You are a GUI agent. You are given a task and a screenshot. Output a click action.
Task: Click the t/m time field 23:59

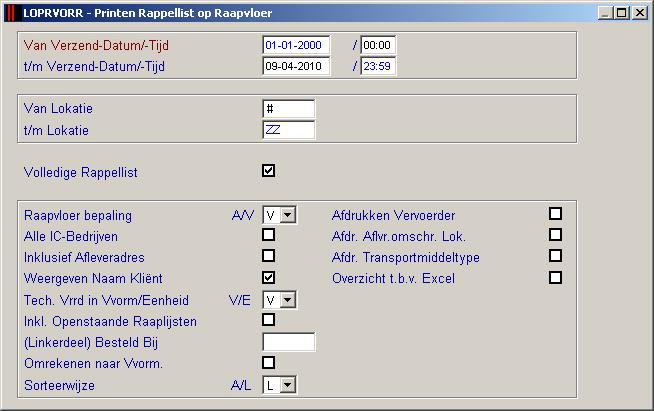pyautogui.click(x=378, y=66)
